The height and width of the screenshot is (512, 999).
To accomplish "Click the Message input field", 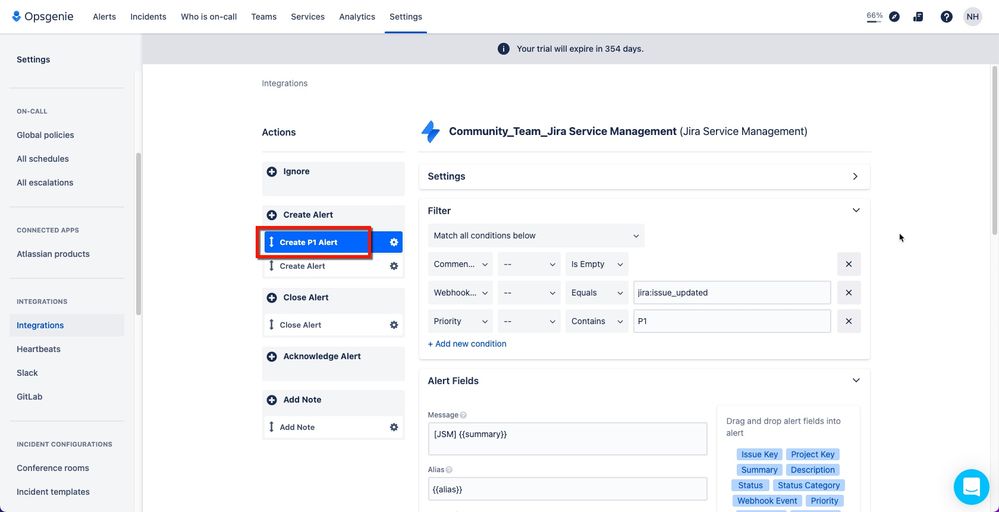I will [567, 438].
